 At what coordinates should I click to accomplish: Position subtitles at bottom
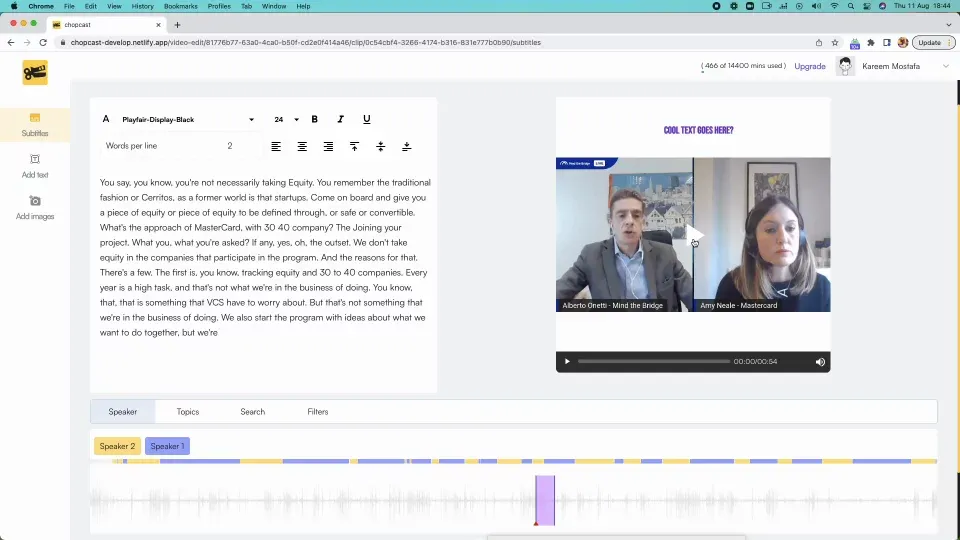pos(406,146)
